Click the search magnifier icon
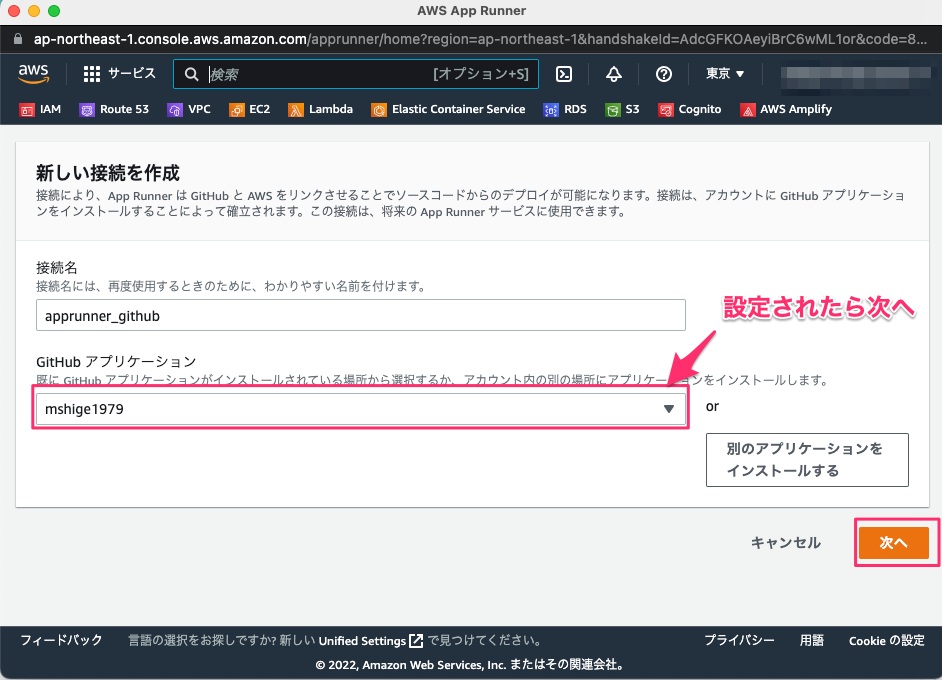 click(x=191, y=74)
